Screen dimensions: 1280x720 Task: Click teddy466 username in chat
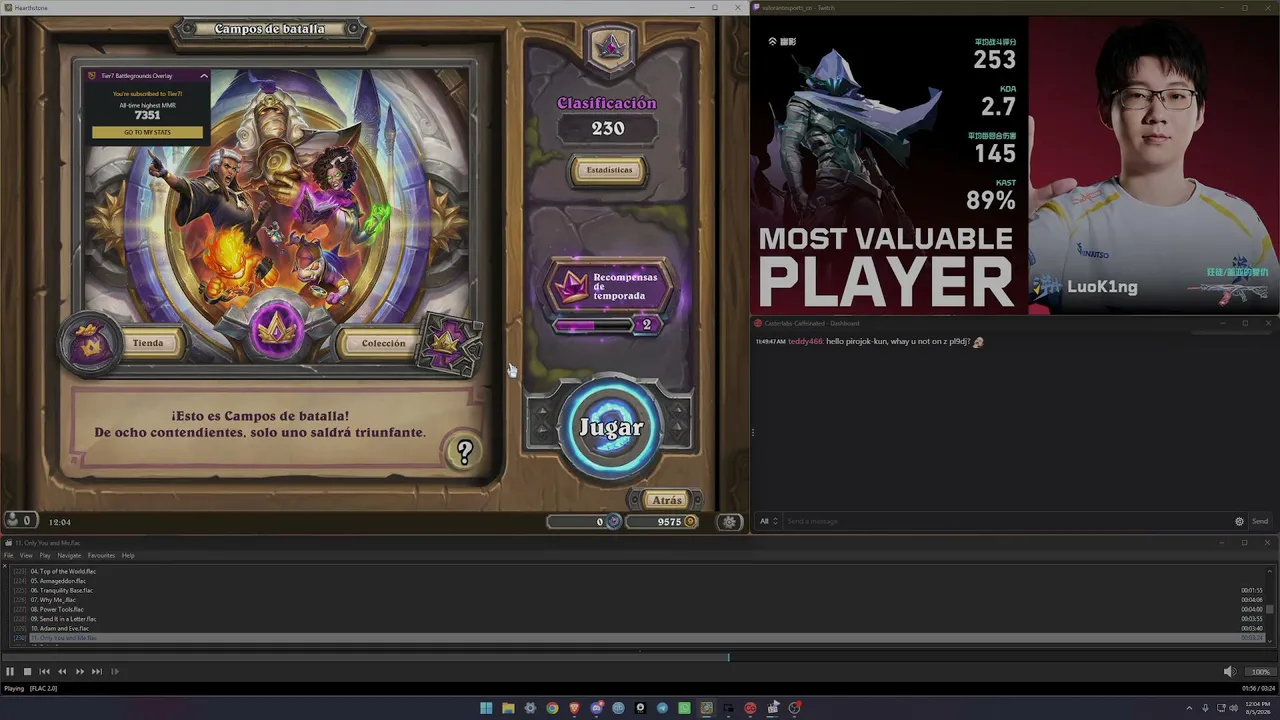point(805,342)
